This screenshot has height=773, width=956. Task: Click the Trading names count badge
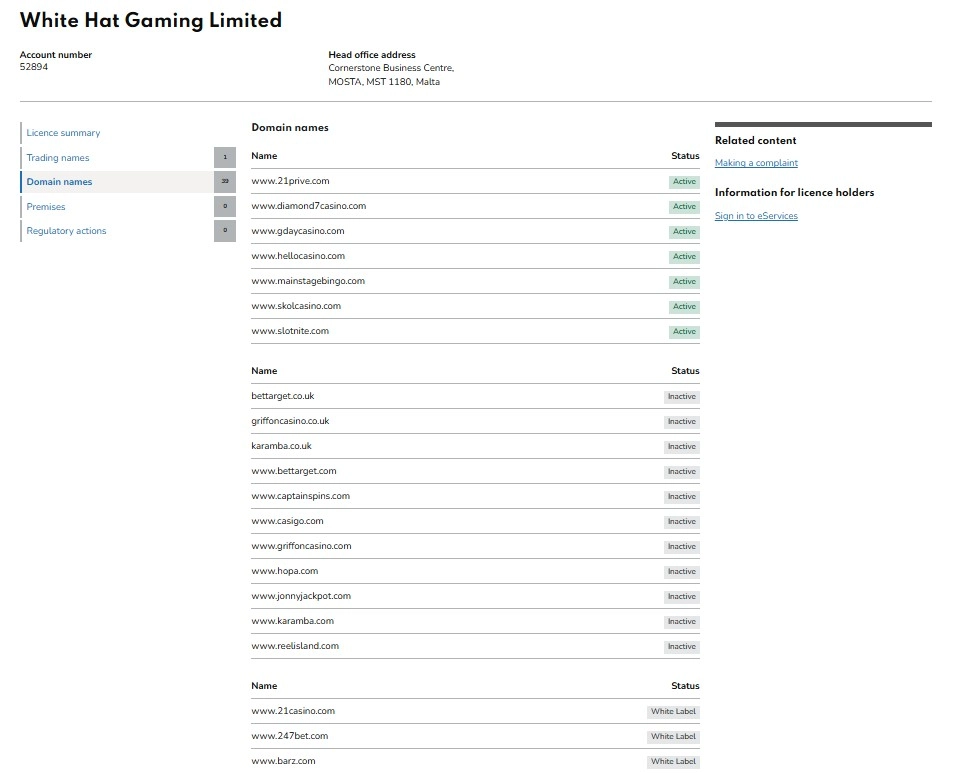(x=225, y=157)
